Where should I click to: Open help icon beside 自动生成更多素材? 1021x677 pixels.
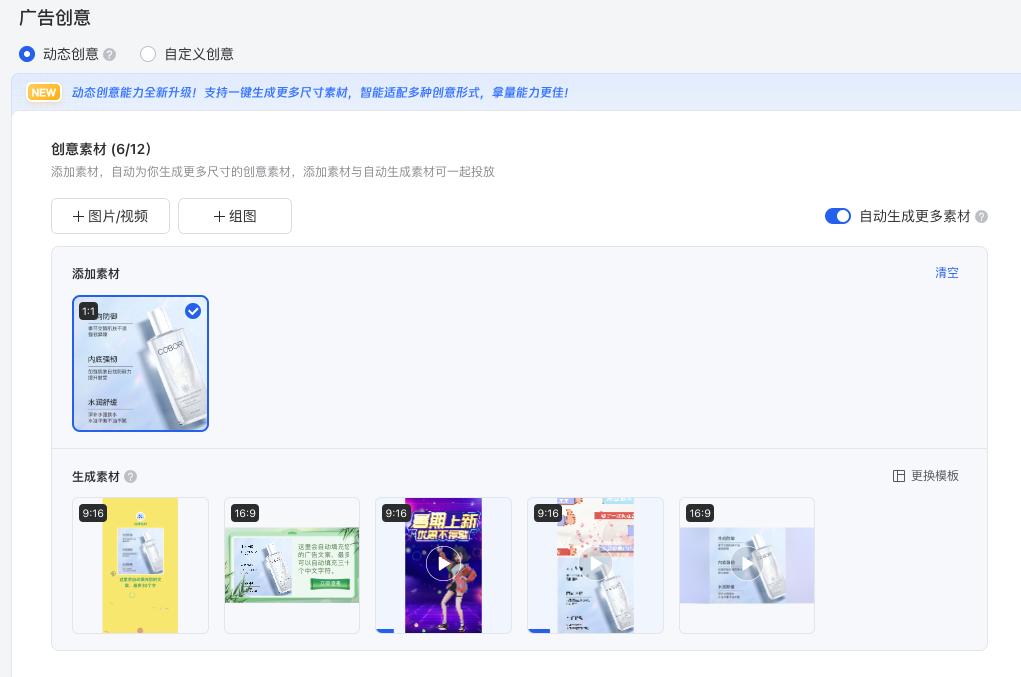click(x=981, y=217)
